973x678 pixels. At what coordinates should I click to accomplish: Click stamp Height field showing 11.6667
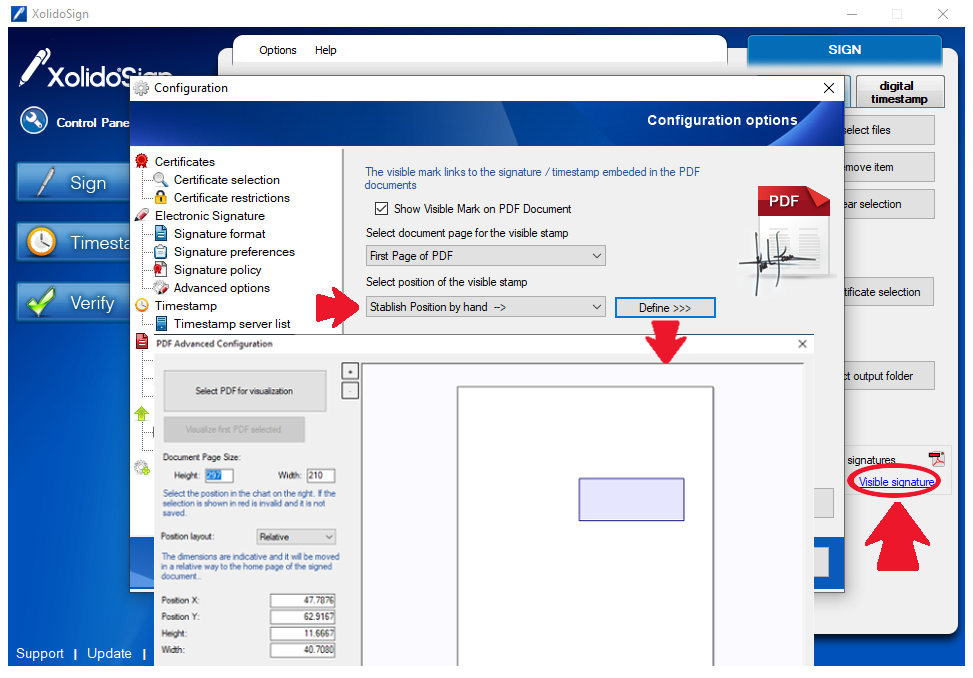click(302, 633)
